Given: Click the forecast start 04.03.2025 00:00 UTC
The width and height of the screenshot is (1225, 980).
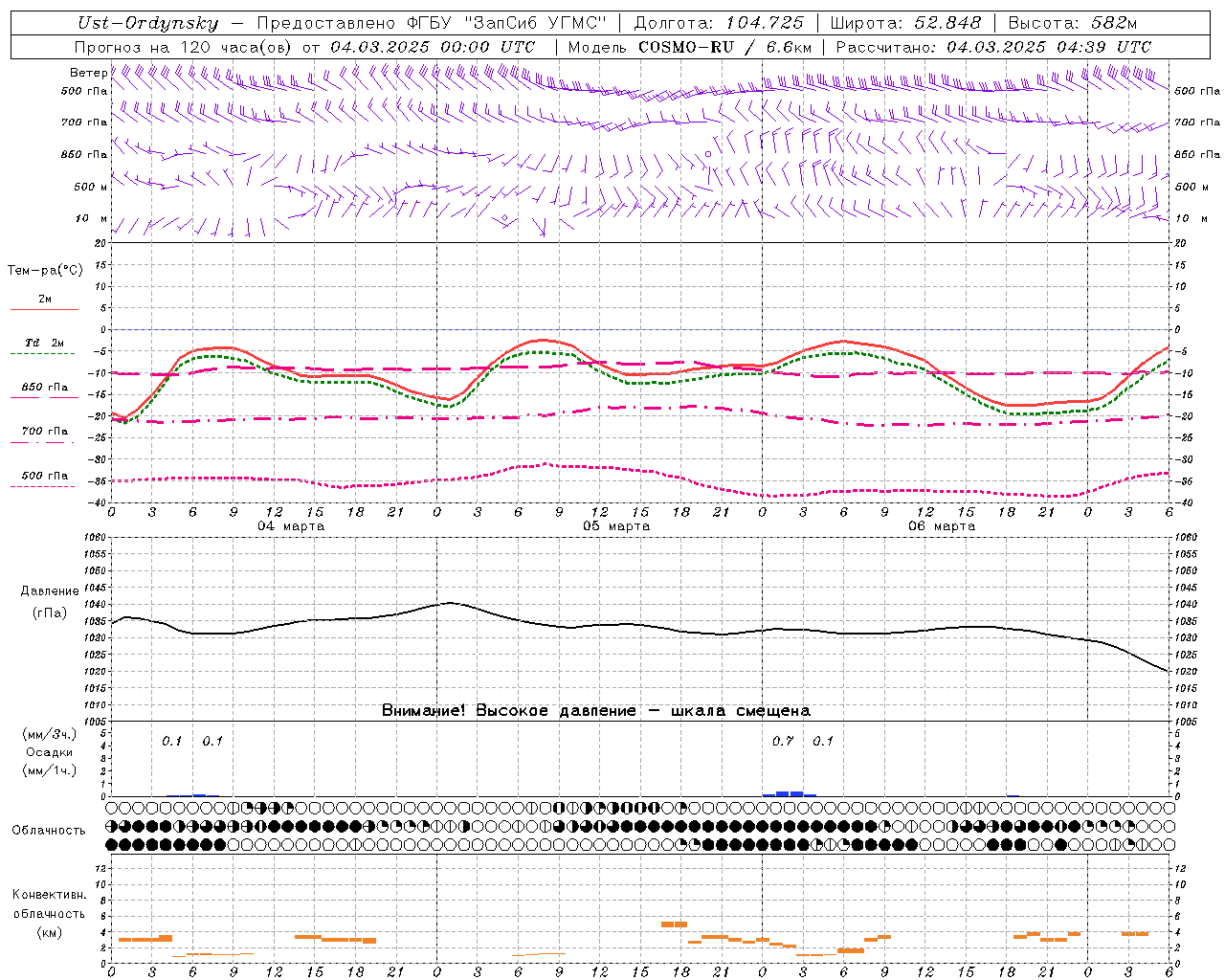Looking at the screenshot, I should [433, 47].
